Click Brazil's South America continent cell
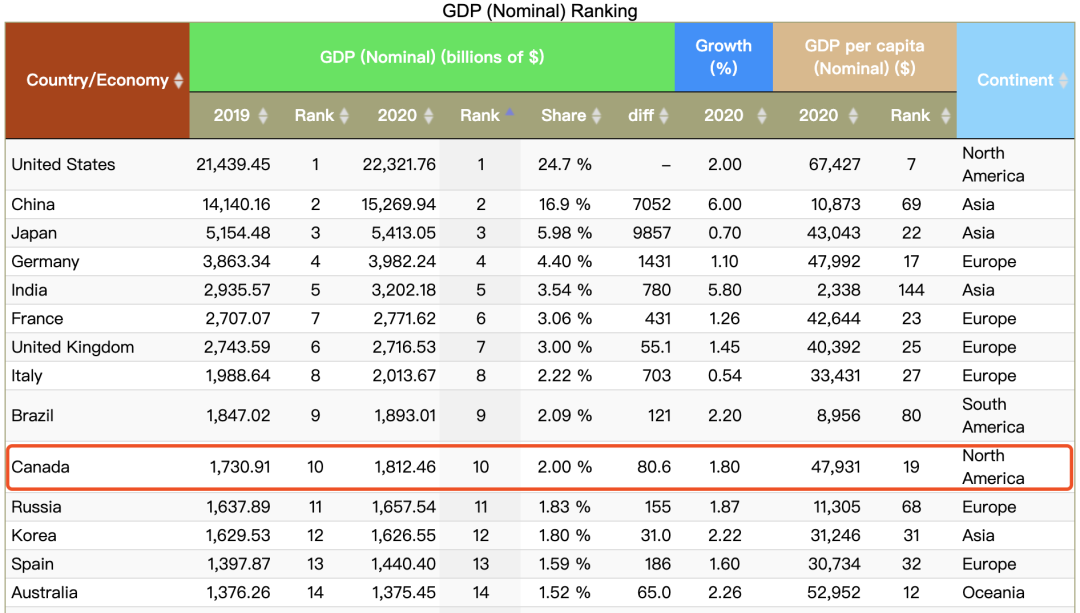This screenshot has height=613, width=1080. (x=993, y=416)
